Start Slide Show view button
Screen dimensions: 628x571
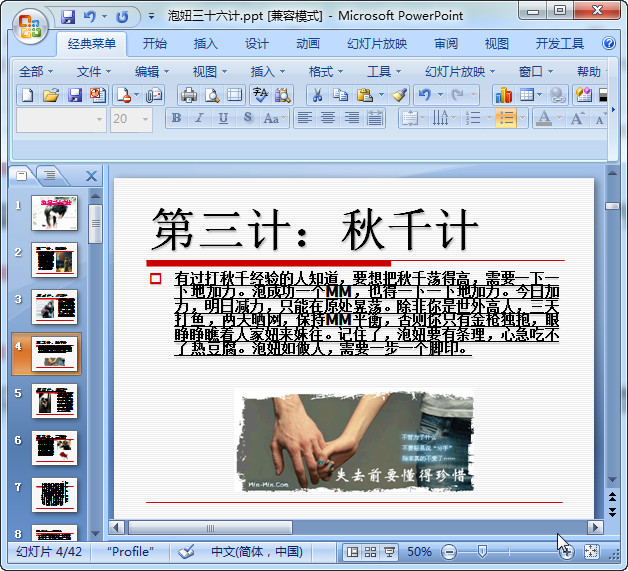tap(389, 552)
